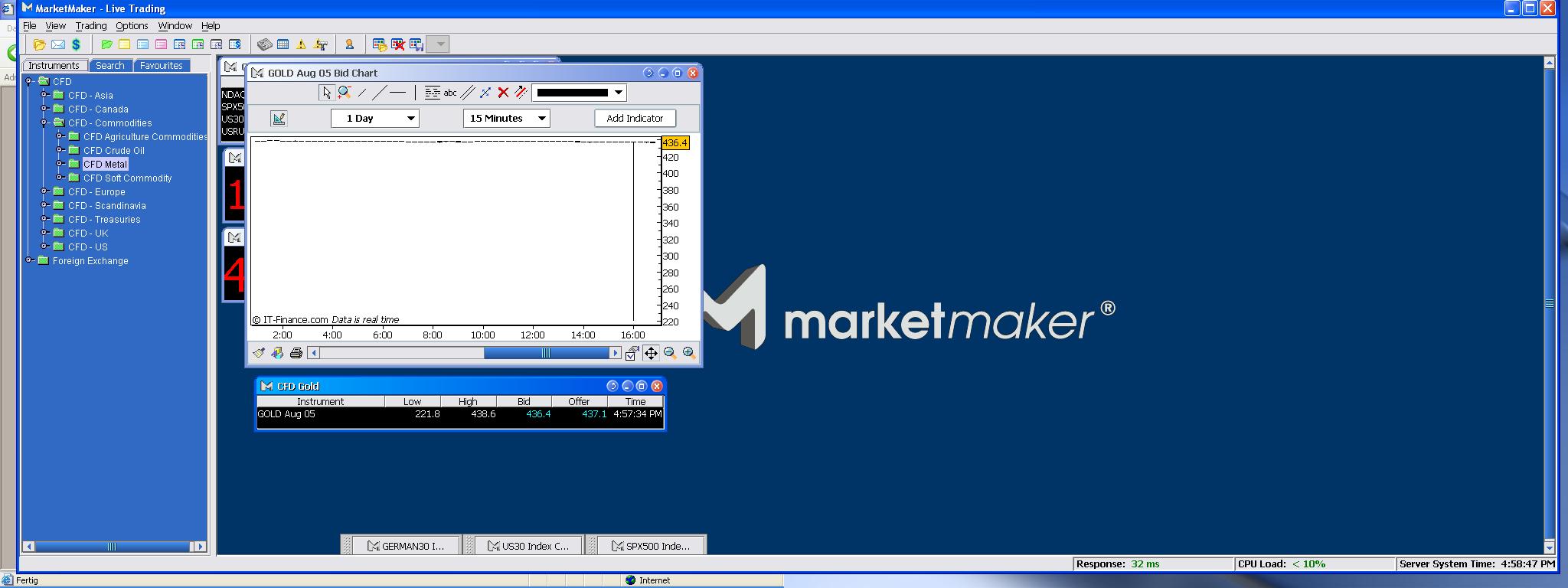This screenshot has width=1568, height=588.
Task: Open the Options menu
Action: click(132, 26)
